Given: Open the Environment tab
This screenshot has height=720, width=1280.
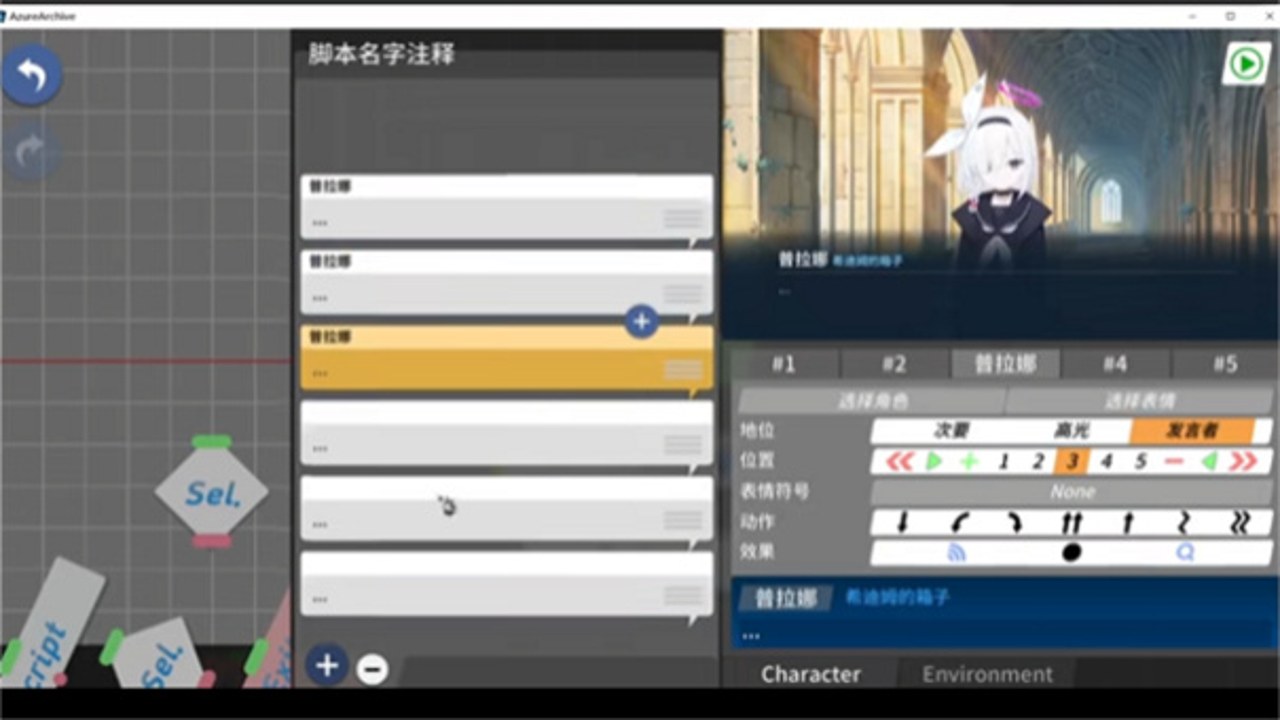Looking at the screenshot, I should (x=987, y=674).
